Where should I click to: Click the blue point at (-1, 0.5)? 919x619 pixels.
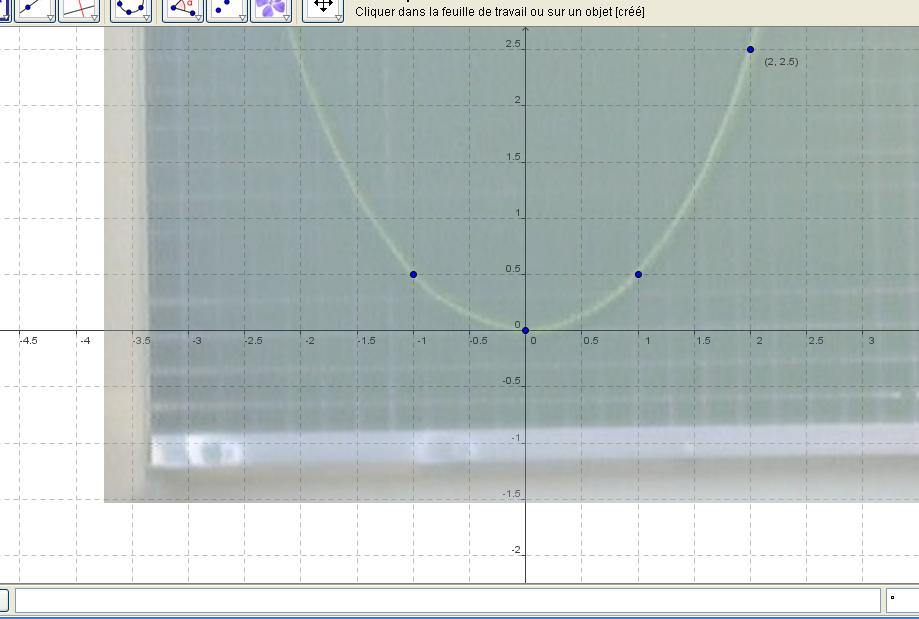[x=413, y=274]
